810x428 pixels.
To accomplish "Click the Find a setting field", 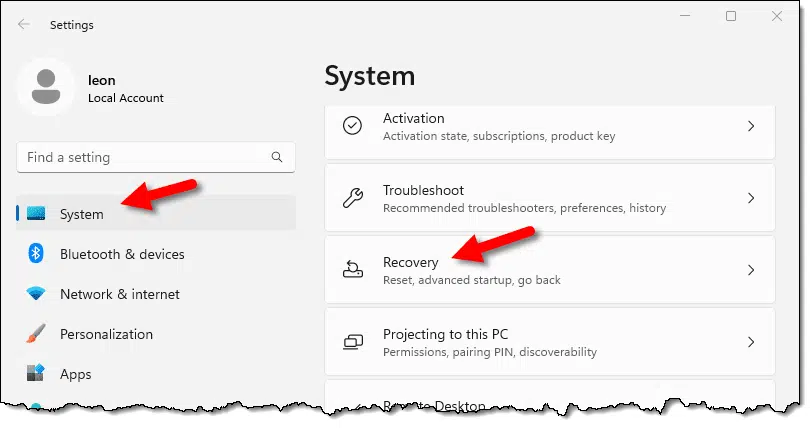I will [x=156, y=157].
